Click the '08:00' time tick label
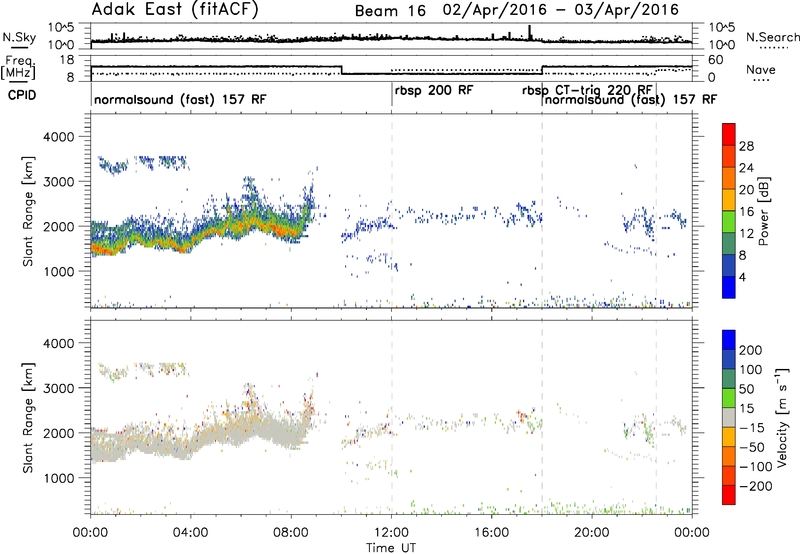This screenshot has width=800, height=554. pos(291,533)
